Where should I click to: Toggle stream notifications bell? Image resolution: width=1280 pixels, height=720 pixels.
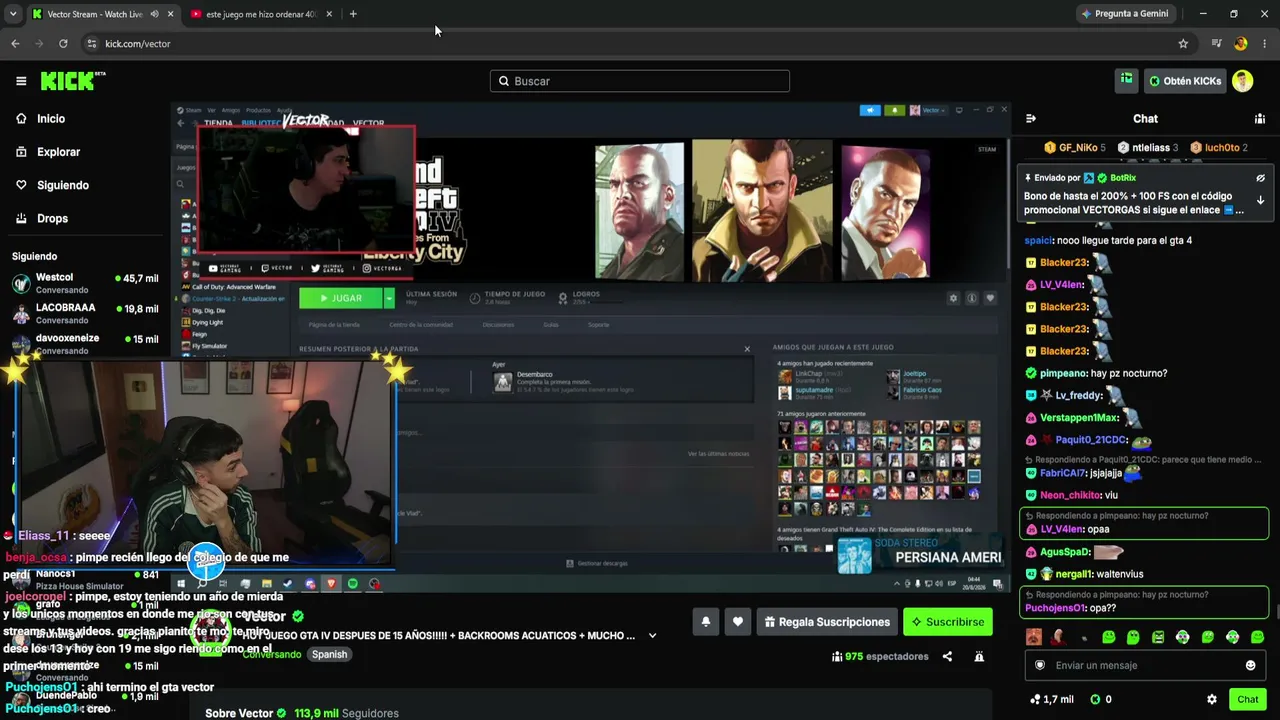tap(706, 622)
